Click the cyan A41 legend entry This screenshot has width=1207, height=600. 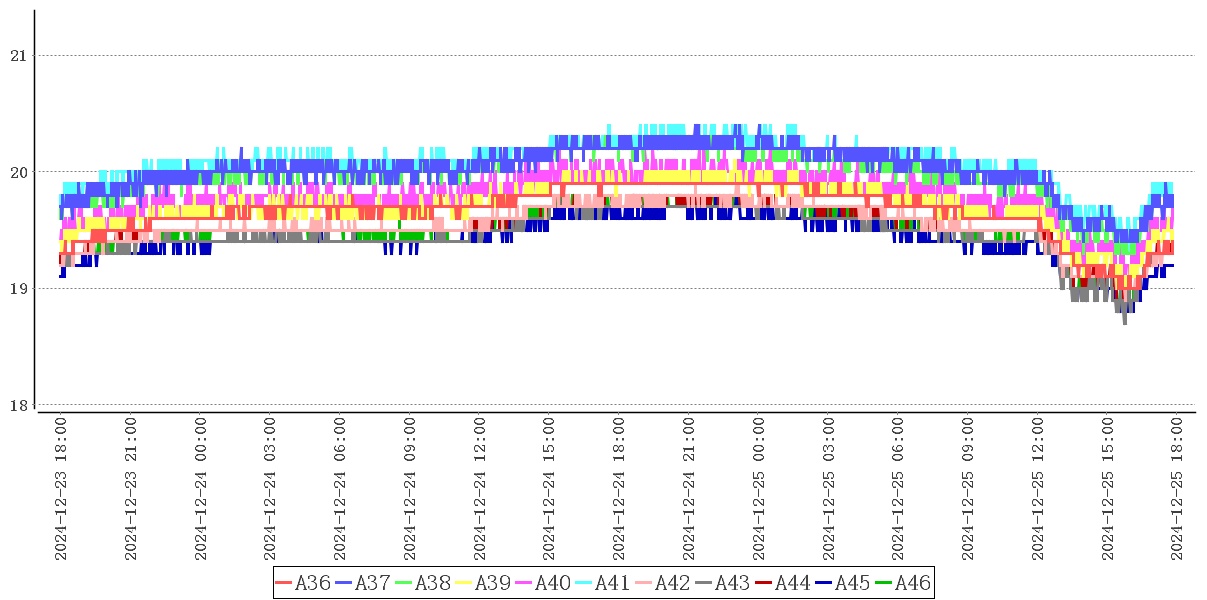[603, 583]
